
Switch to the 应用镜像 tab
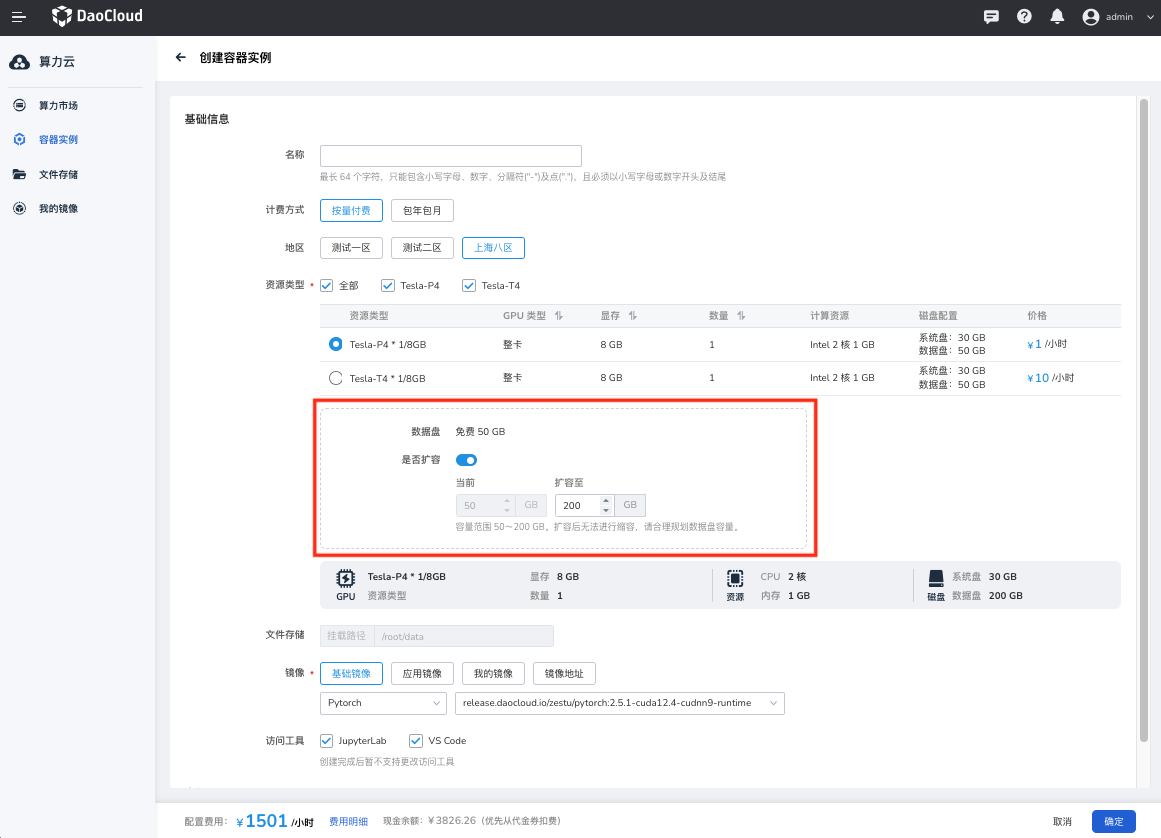click(x=422, y=673)
